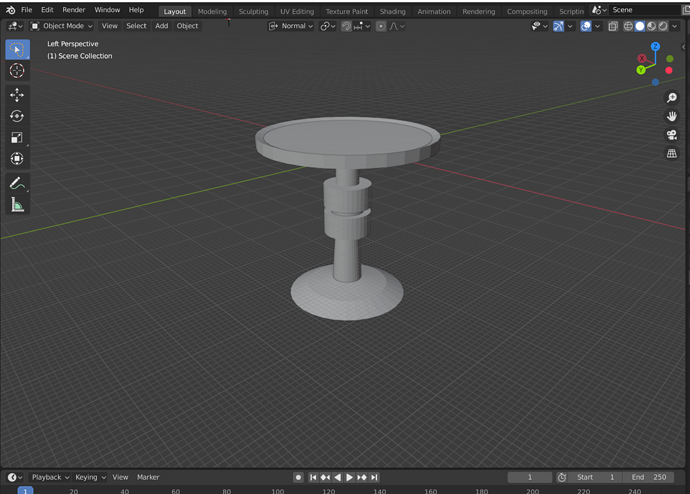This screenshot has height=494, width=690.
Task: Click the play animation button
Action: [x=349, y=477]
